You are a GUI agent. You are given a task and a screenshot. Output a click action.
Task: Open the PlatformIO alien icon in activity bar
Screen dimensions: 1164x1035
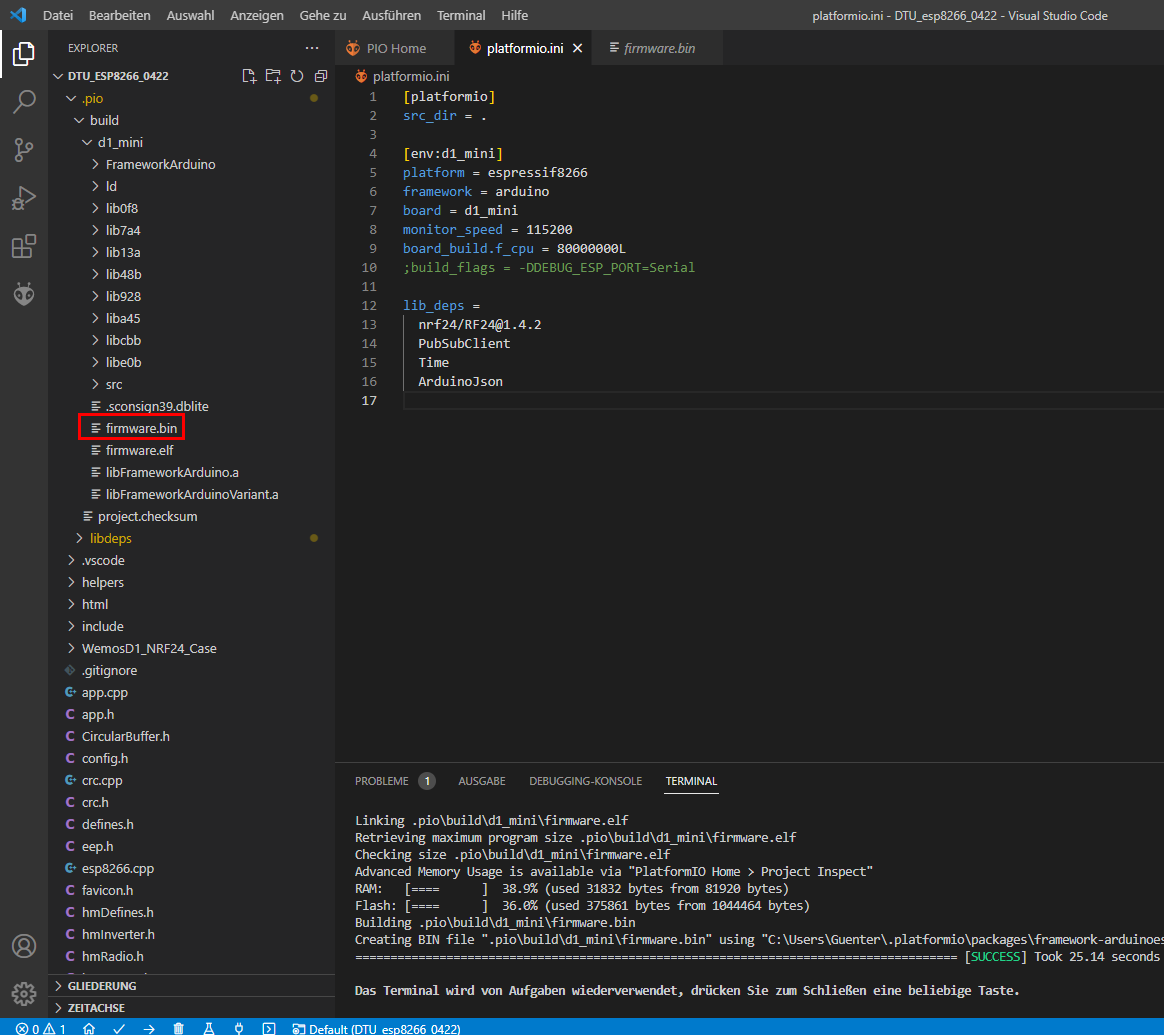click(x=24, y=295)
